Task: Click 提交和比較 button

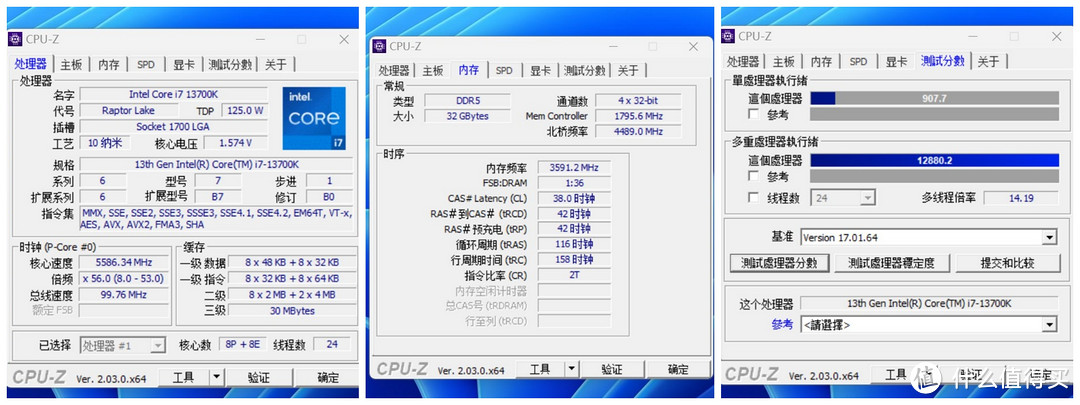Action: [x=1008, y=263]
